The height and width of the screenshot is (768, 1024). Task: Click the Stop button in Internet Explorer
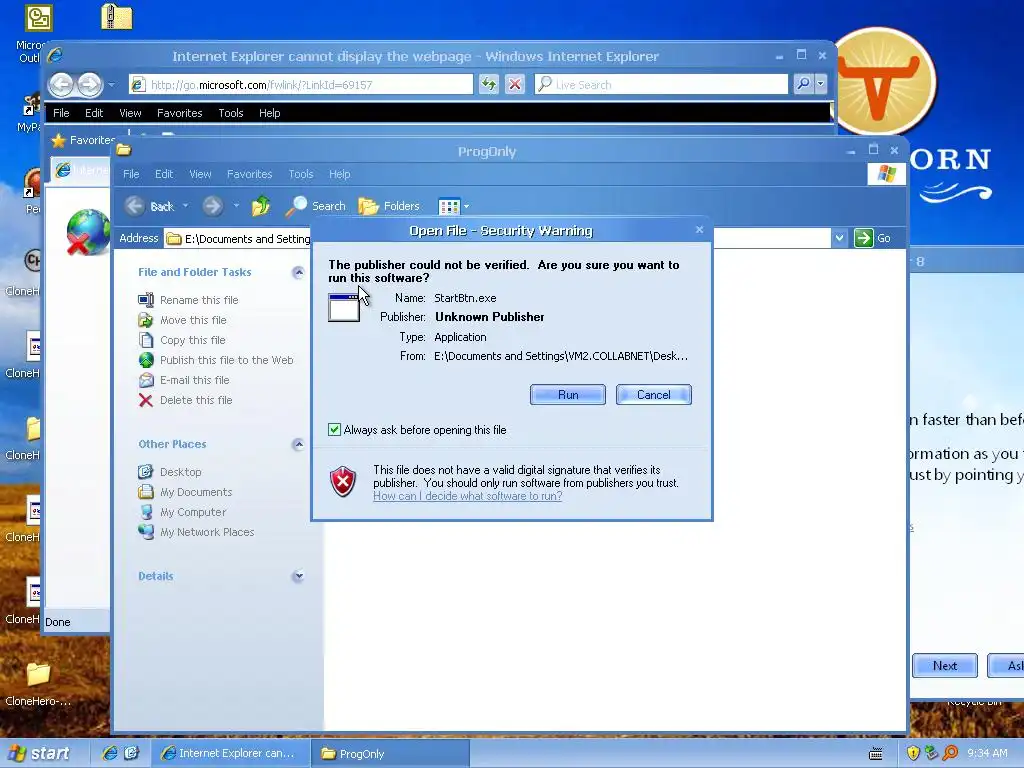515,84
